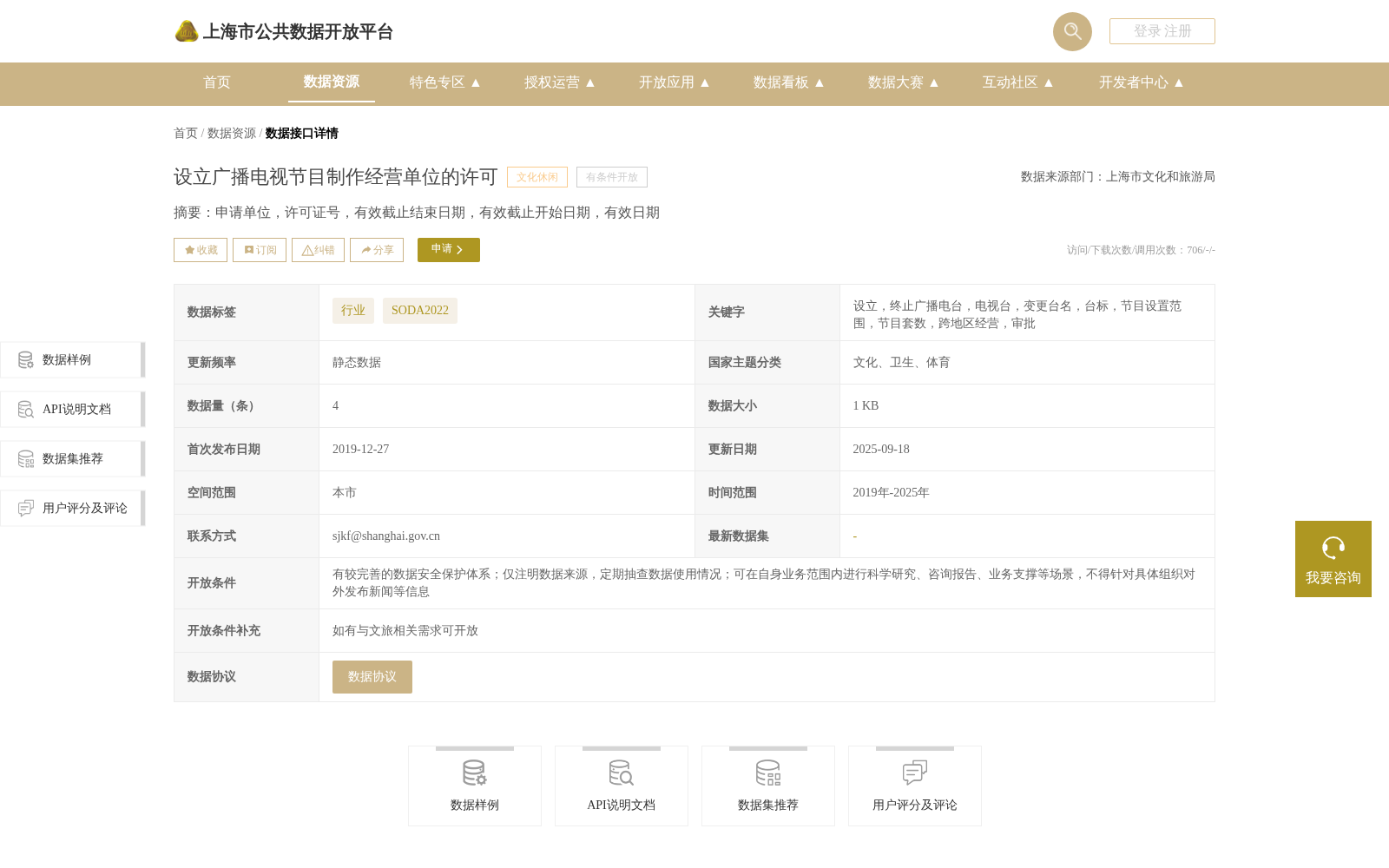Viewport: 1389px width, 868px height.
Task: Click the subscribe icon on 订阅 button
Action: click(x=249, y=250)
